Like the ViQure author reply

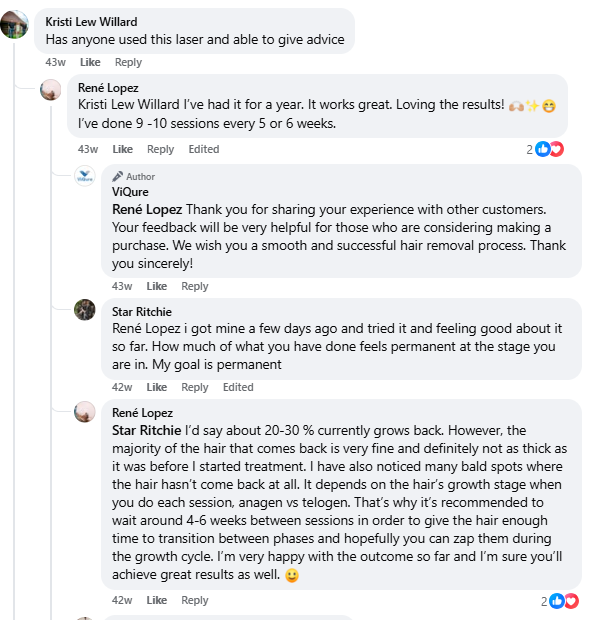coord(156,286)
